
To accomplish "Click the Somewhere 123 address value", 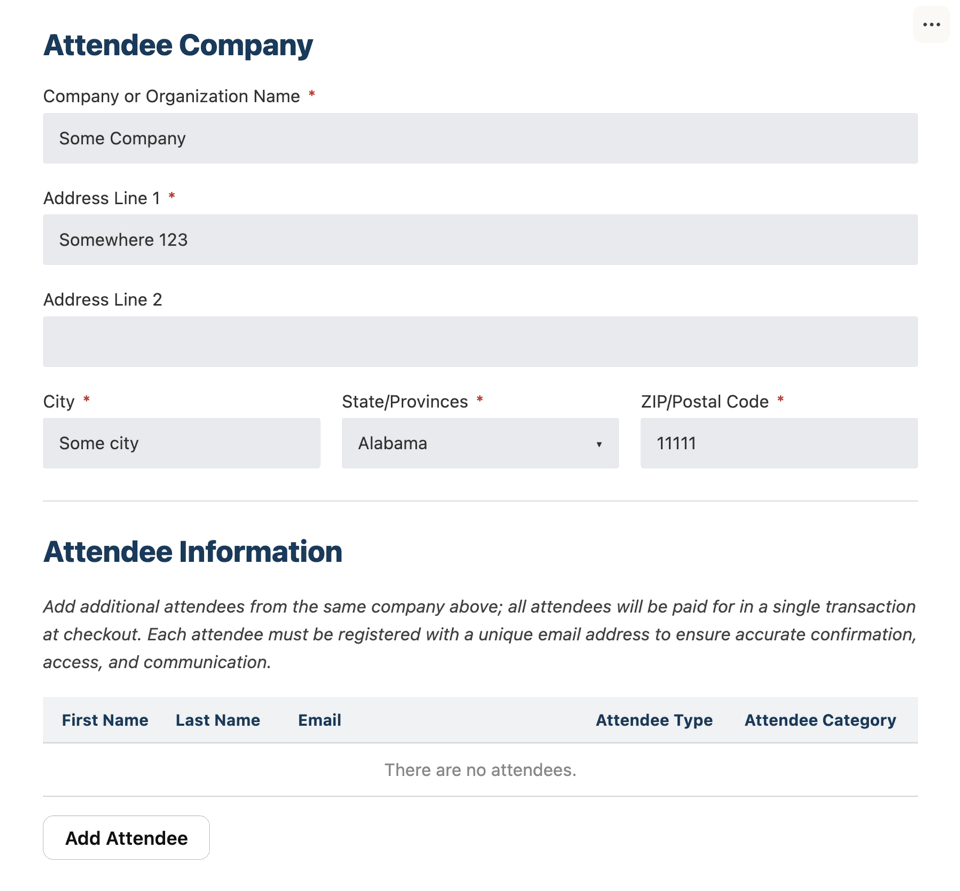I will pos(122,240).
